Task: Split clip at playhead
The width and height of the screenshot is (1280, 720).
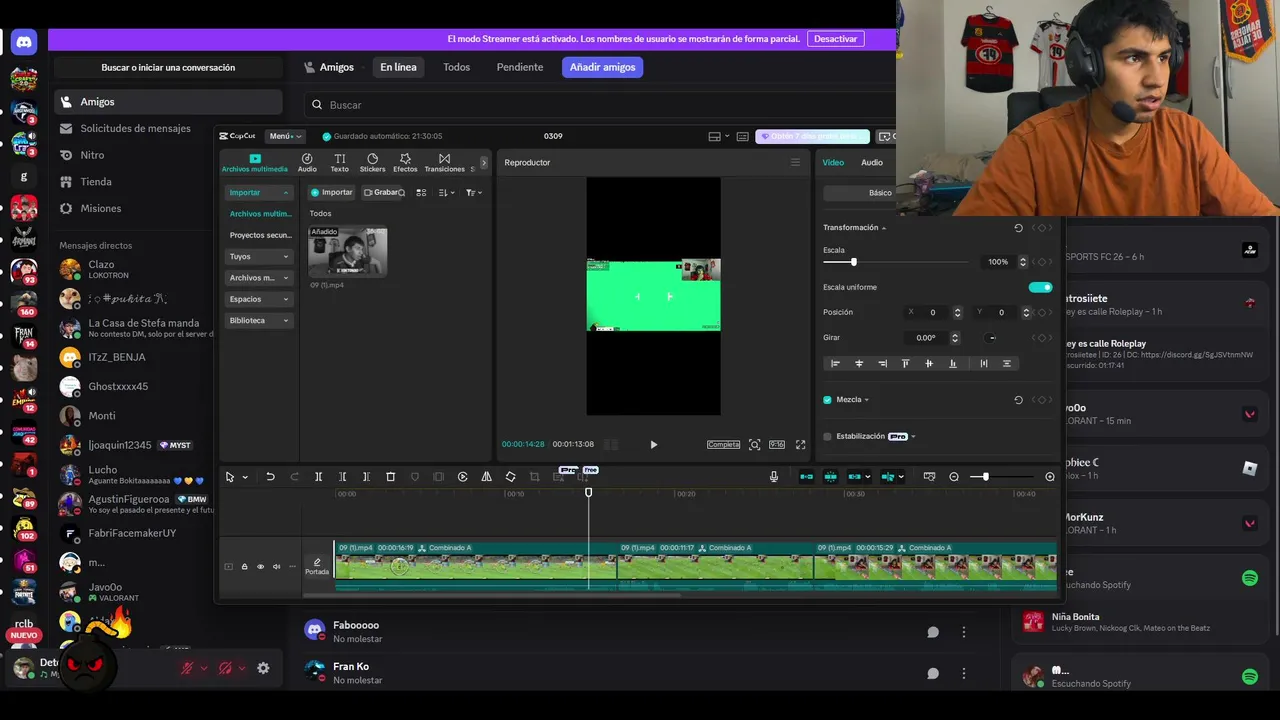Action: pyautogui.click(x=318, y=477)
